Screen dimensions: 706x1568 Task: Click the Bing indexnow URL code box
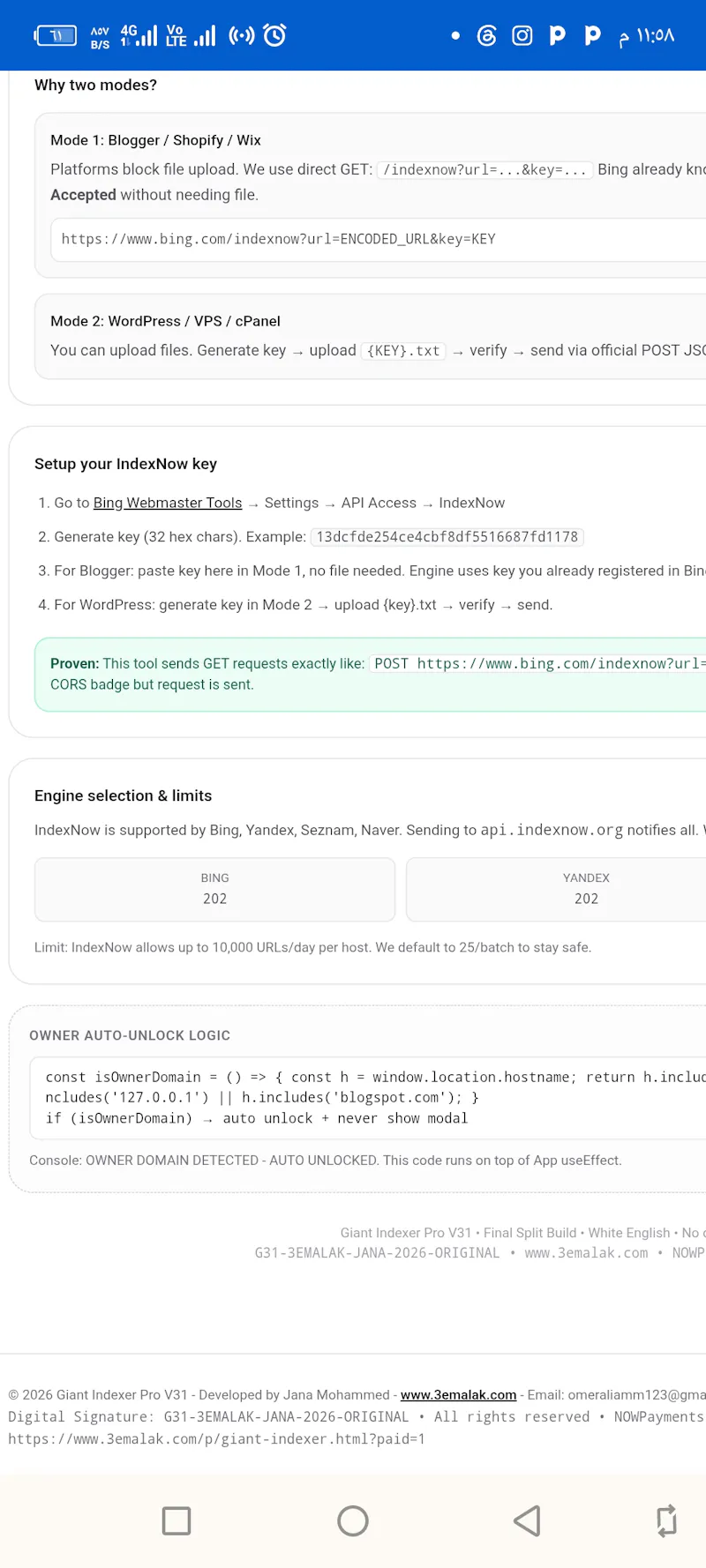click(378, 239)
